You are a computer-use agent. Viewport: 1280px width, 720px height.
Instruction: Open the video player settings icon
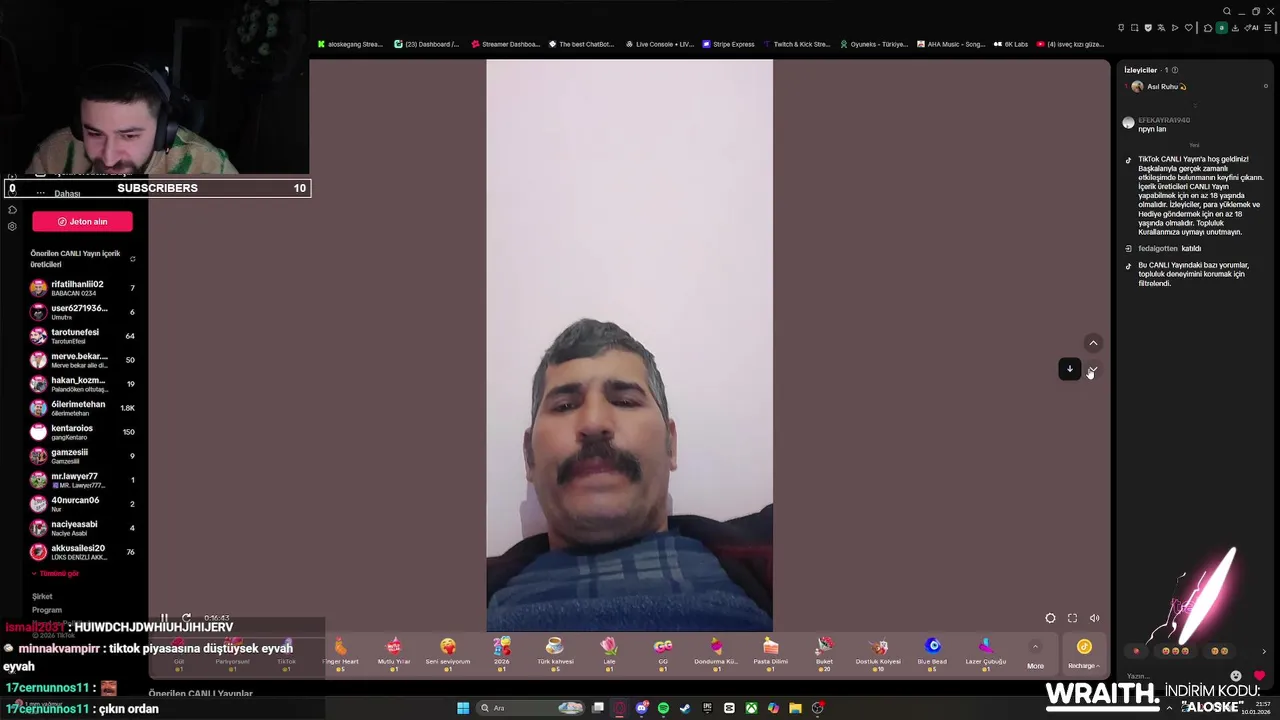pyautogui.click(x=1050, y=618)
